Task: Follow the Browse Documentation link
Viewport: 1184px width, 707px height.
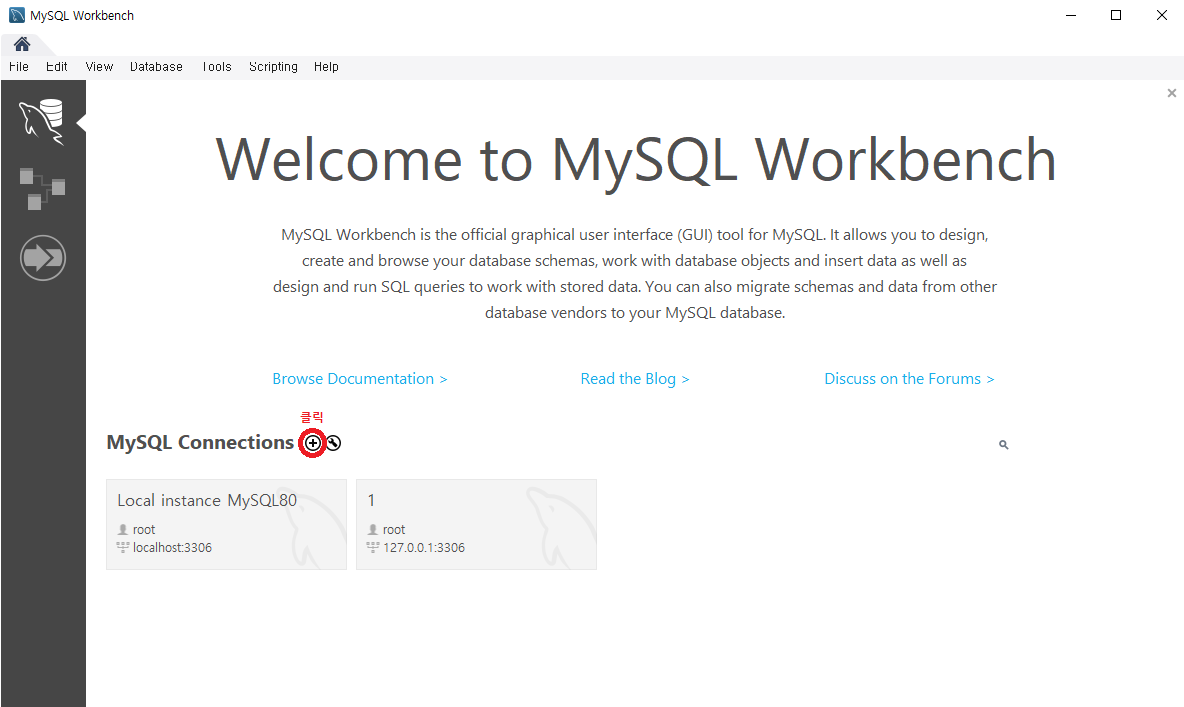Action: point(359,379)
